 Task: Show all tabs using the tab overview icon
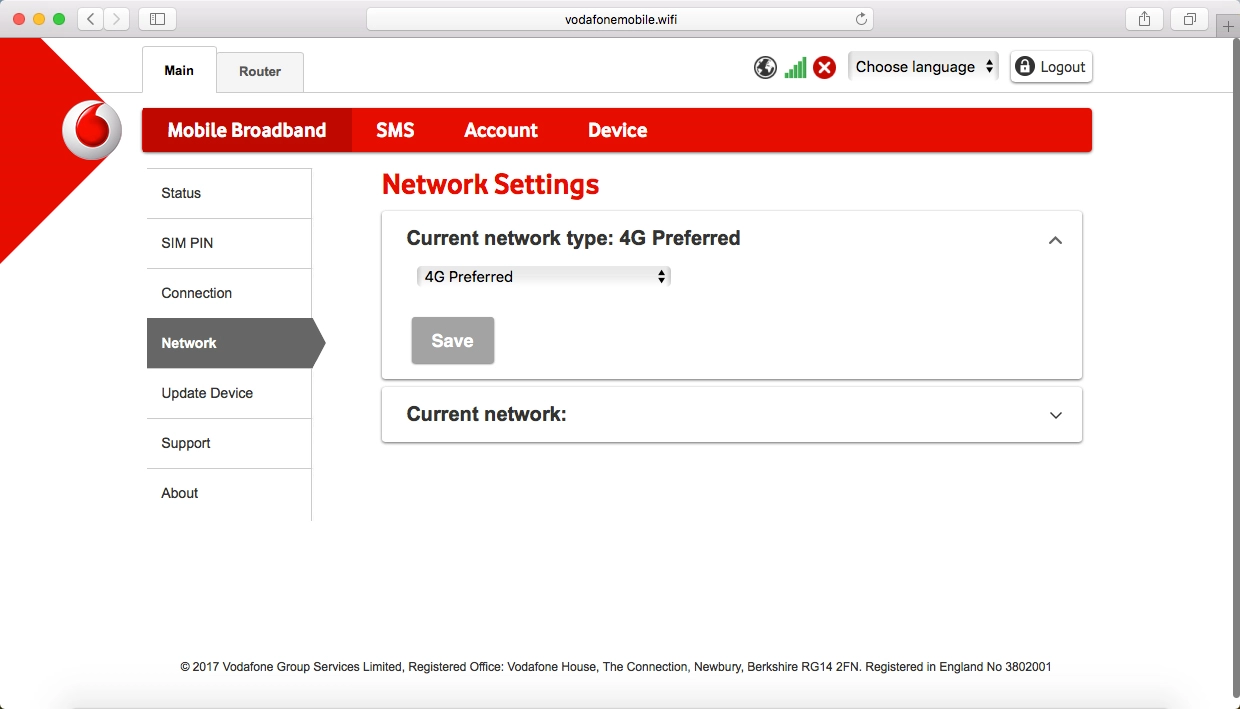point(1190,19)
